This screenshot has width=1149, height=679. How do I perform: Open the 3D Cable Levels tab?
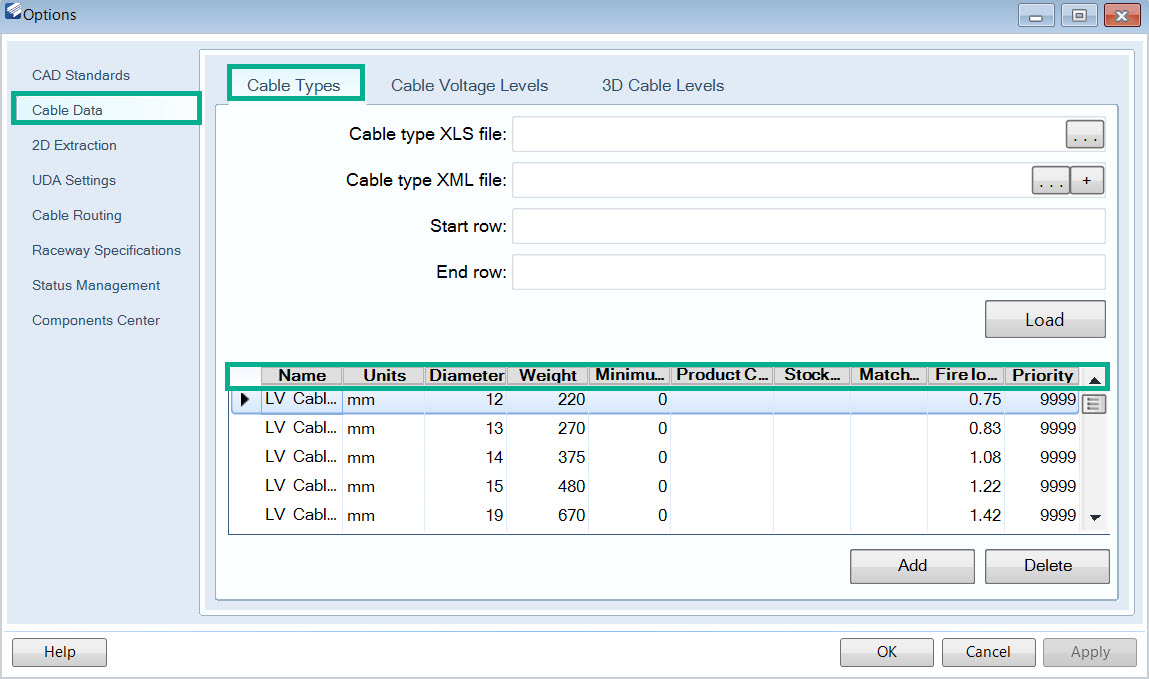click(663, 86)
